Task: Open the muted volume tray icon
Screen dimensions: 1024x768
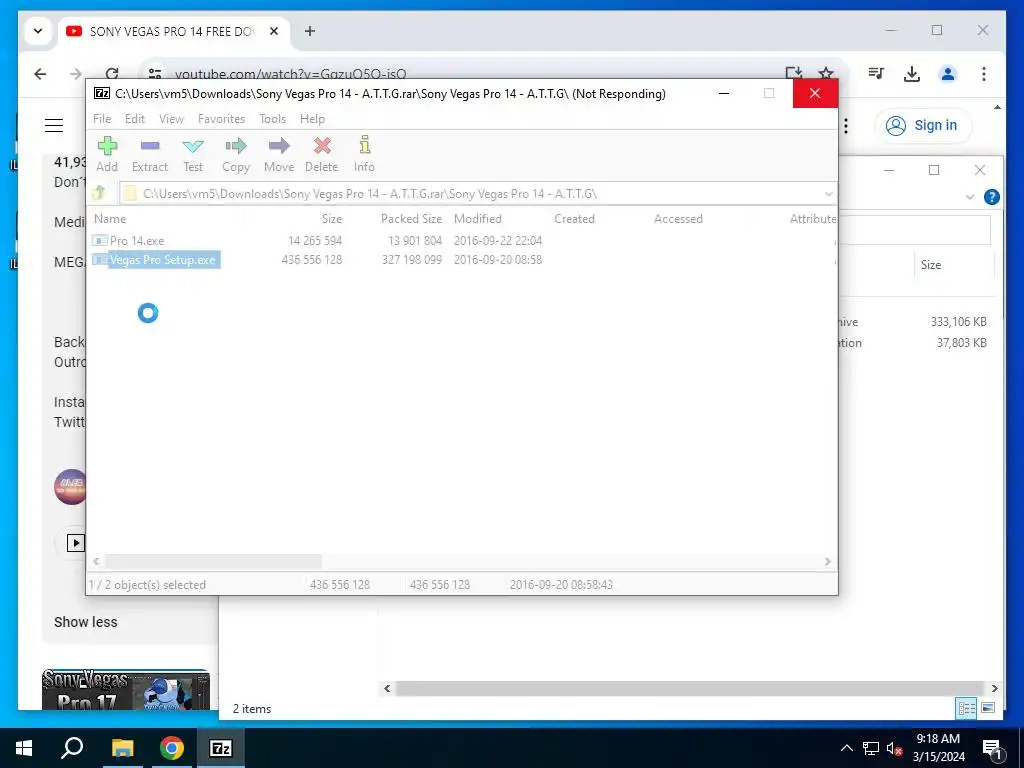Action: (x=894, y=748)
